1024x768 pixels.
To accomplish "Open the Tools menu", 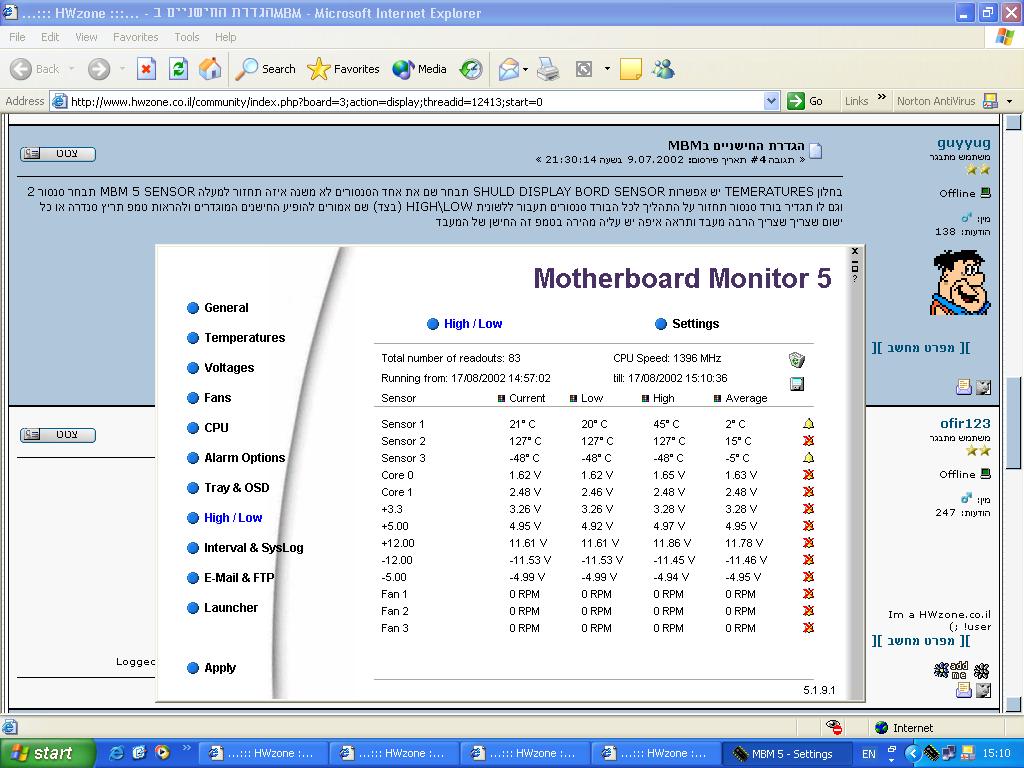I will coord(187,37).
